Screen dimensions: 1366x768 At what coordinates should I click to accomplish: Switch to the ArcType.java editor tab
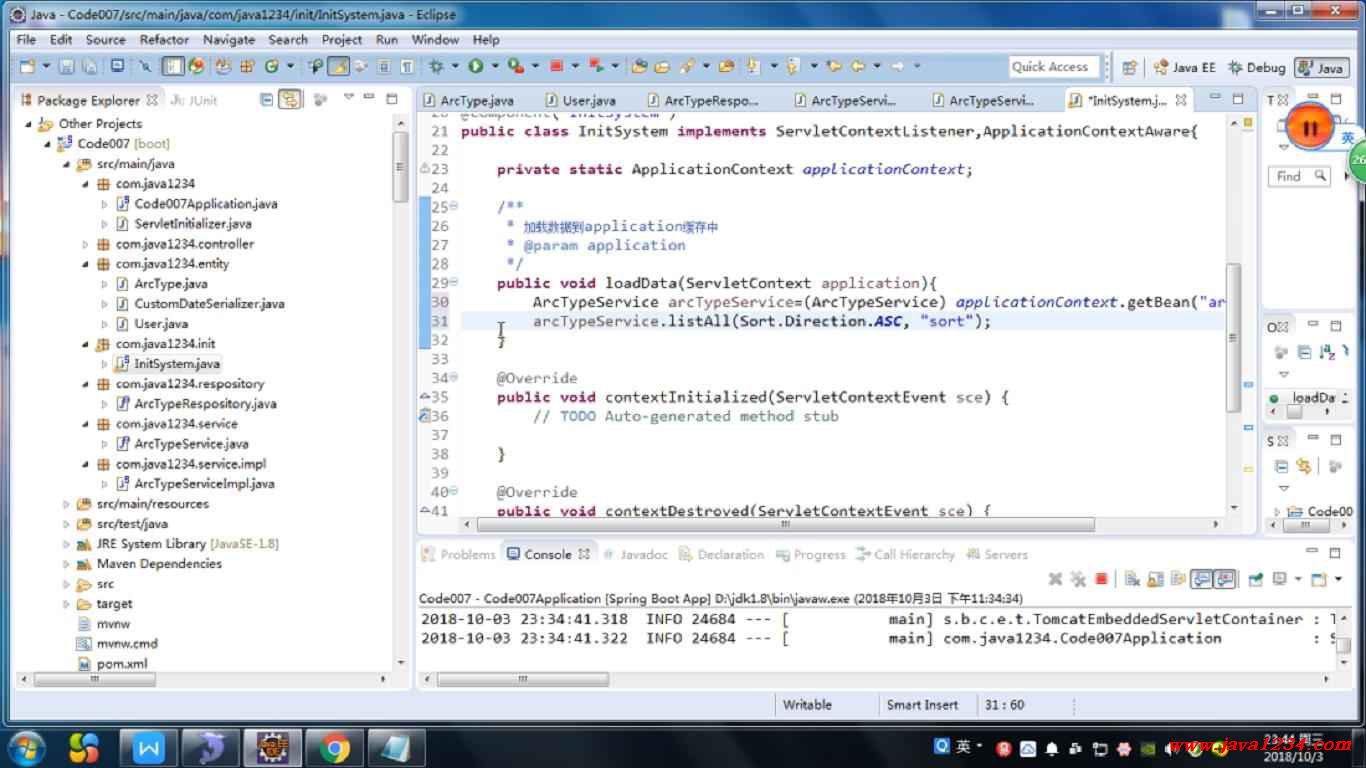pos(468,100)
